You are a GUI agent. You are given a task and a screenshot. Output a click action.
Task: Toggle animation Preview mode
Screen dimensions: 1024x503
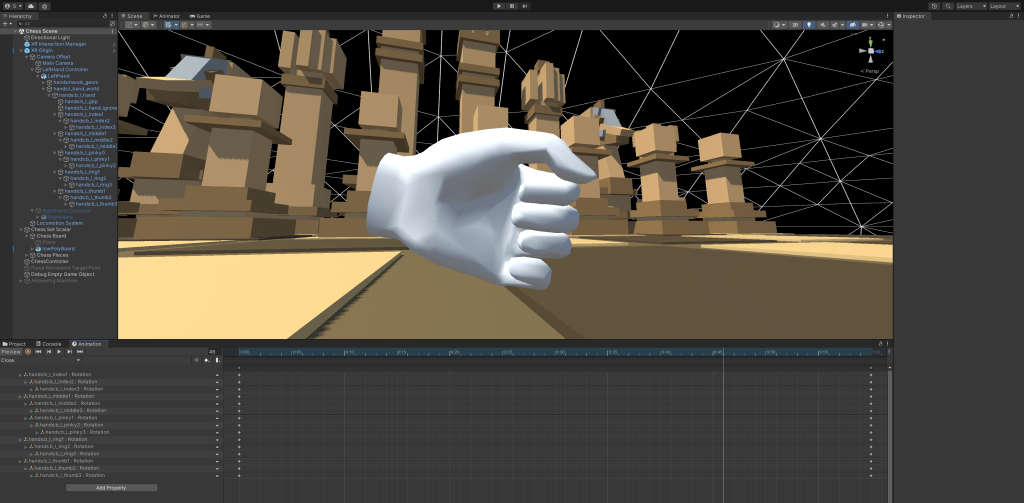click(11, 351)
